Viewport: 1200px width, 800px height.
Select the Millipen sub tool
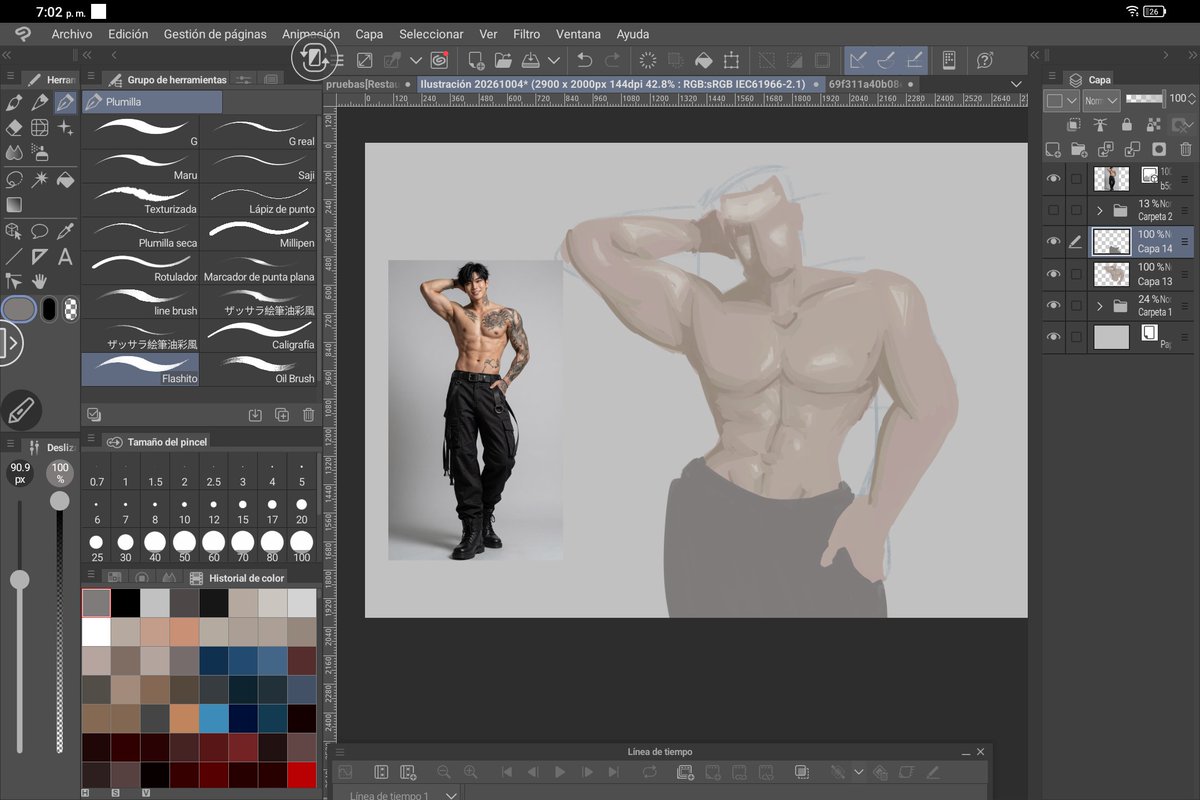click(259, 234)
